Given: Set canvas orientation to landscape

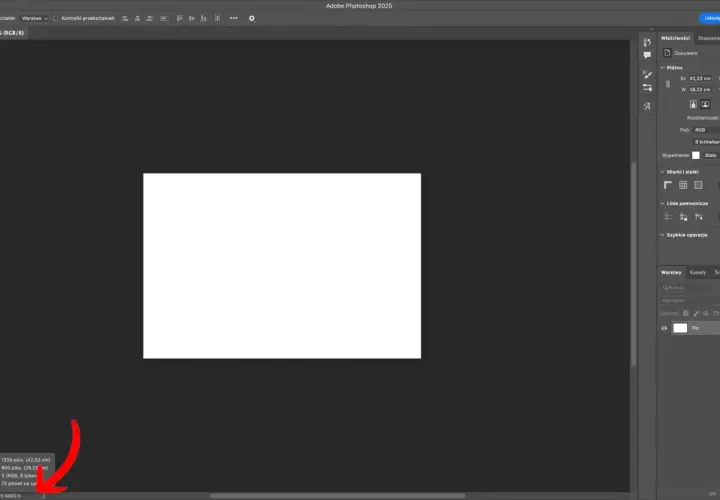Looking at the screenshot, I should pos(705,104).
